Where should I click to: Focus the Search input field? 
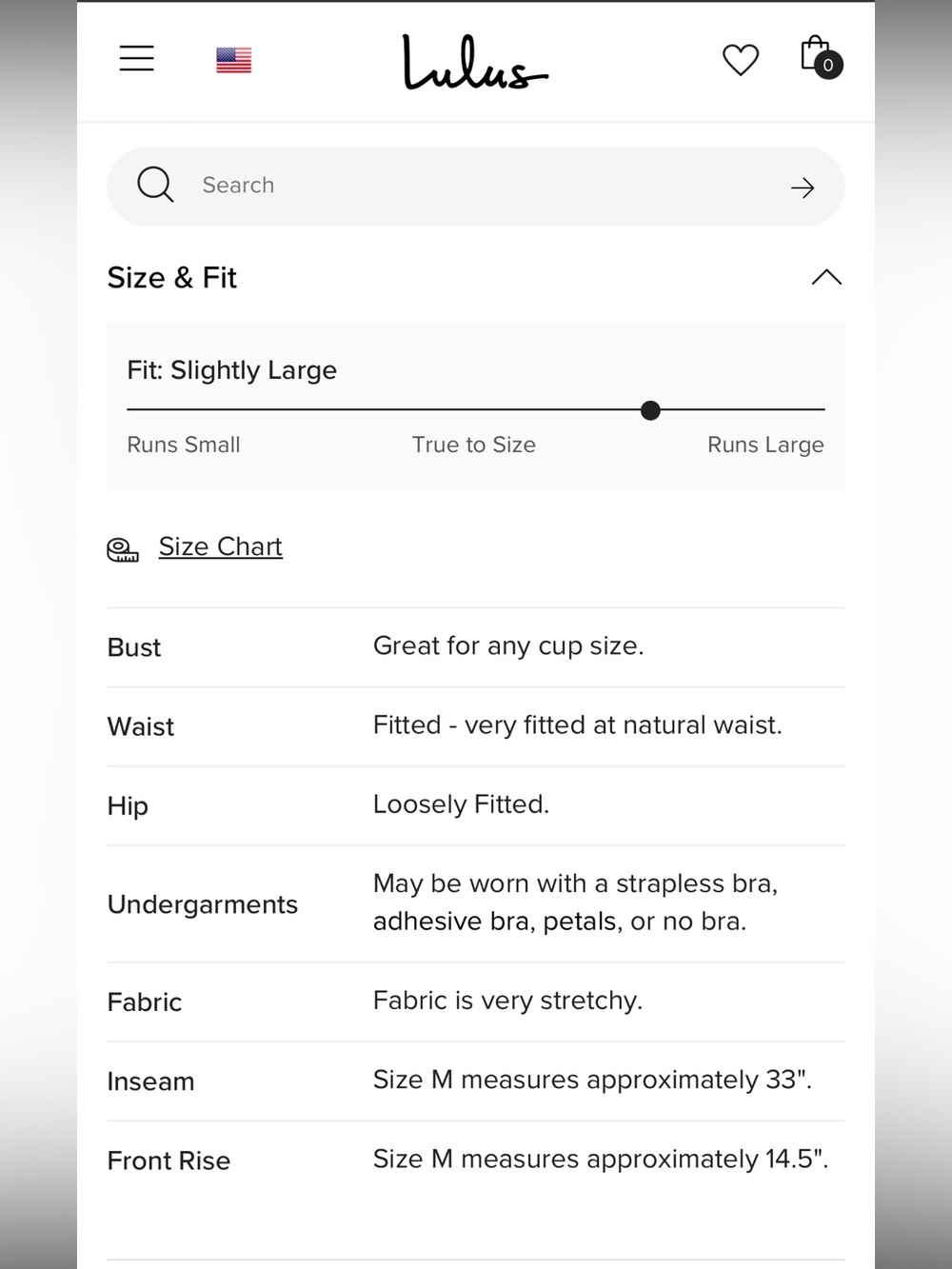pos(476,187)
